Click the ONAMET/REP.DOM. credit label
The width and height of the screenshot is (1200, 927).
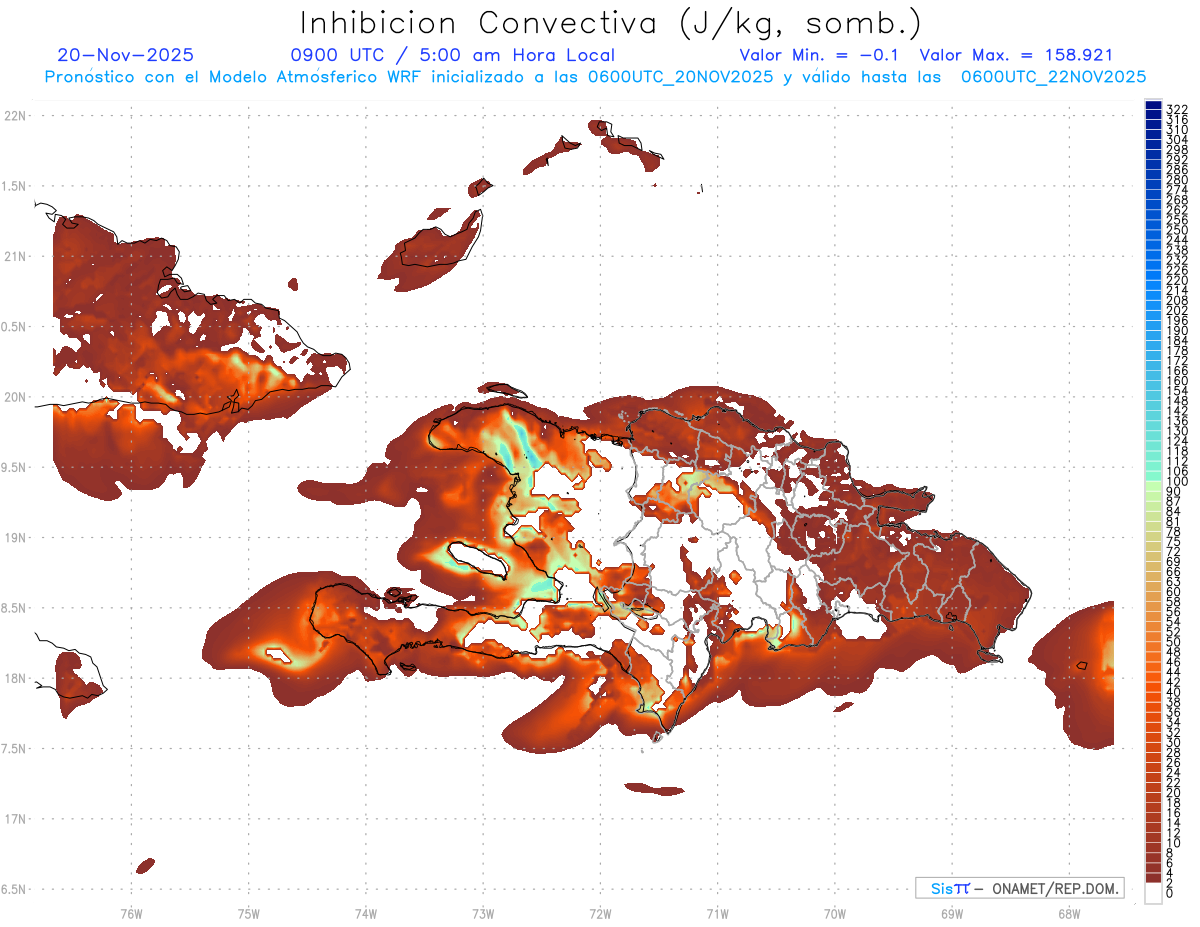(x=1055, y=888)
